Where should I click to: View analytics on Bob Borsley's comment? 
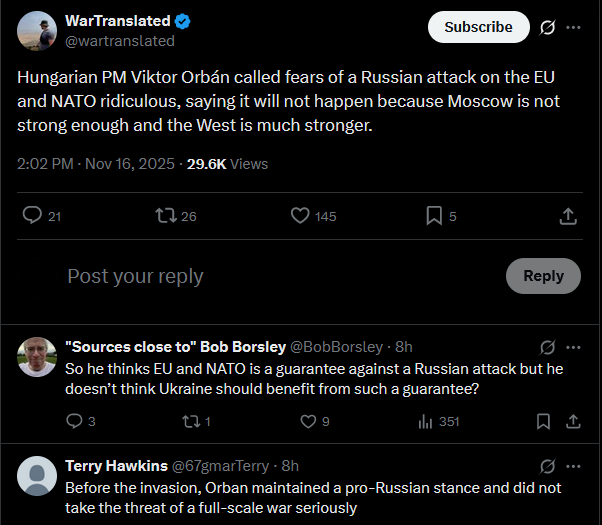pos(425,421)
